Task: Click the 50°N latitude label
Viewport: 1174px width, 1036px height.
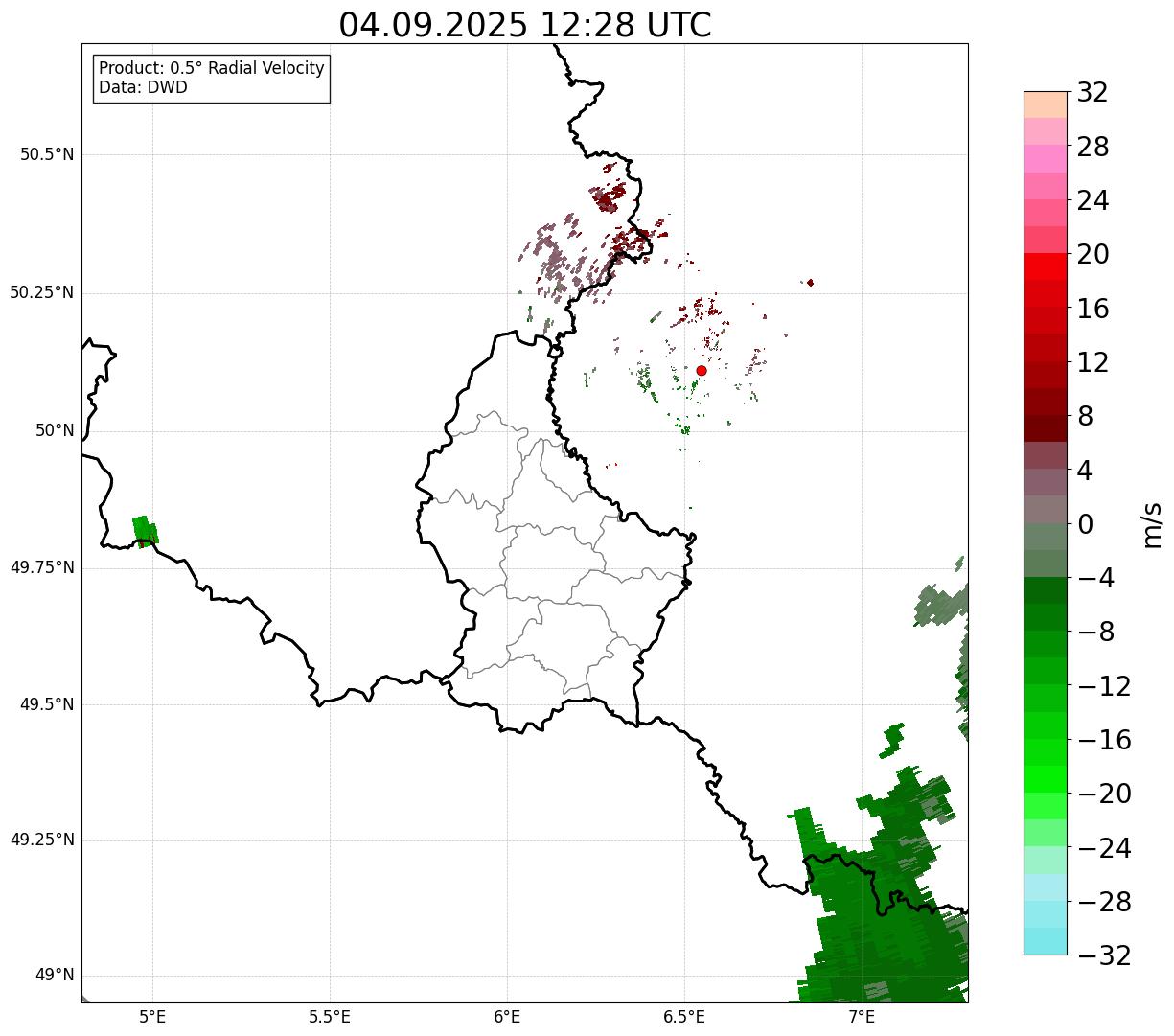Action: [x=55, y=430]
